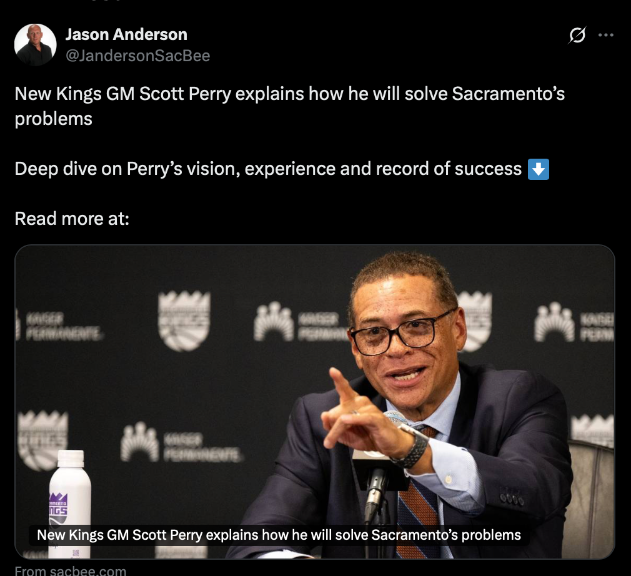Click the blue down-arrow emoji
The width and height of the screenshot is (631, 576).
click(x=539, y=169)
